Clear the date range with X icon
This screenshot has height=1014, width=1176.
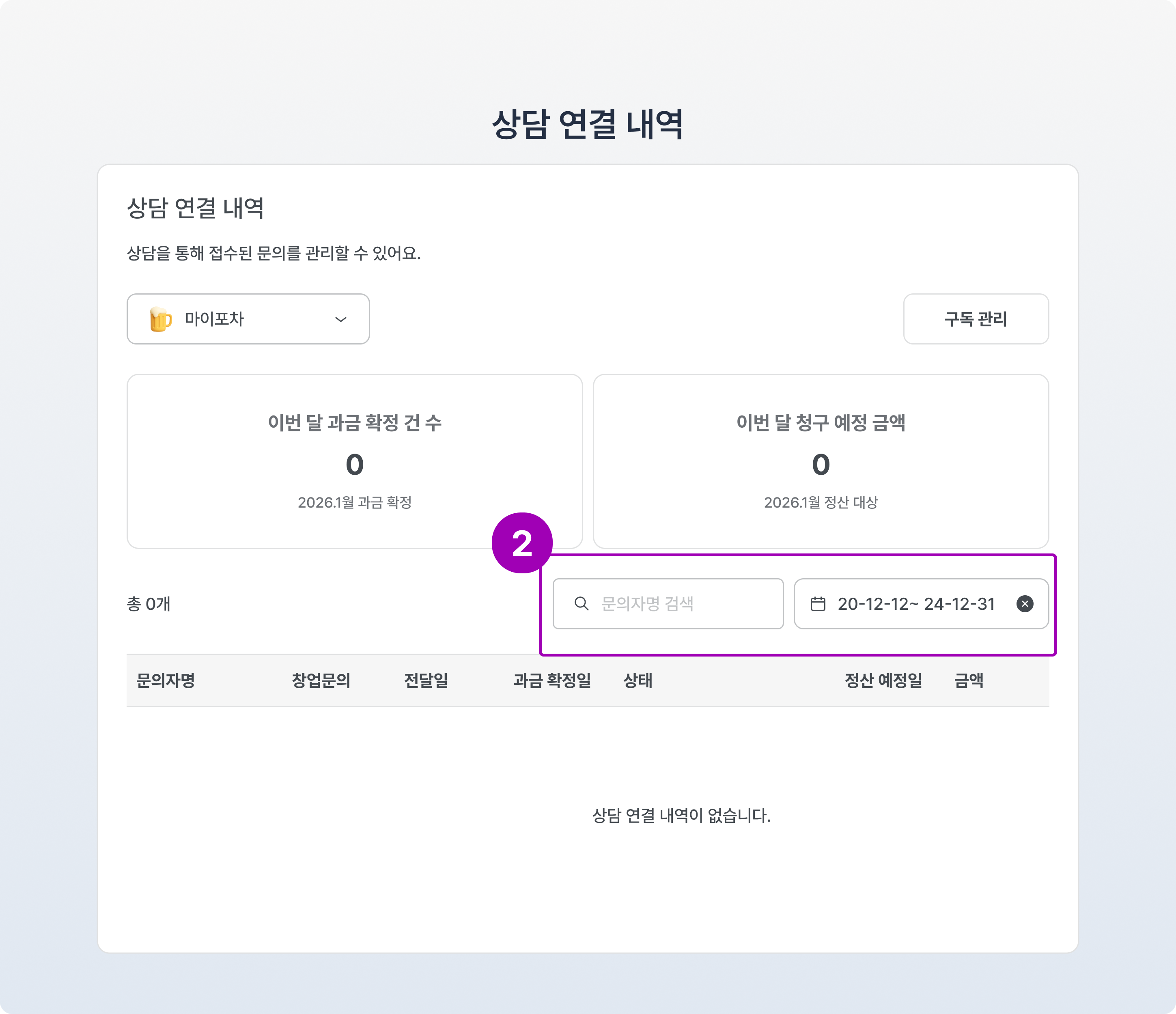pyautogui.click(x=1025, y=604)
